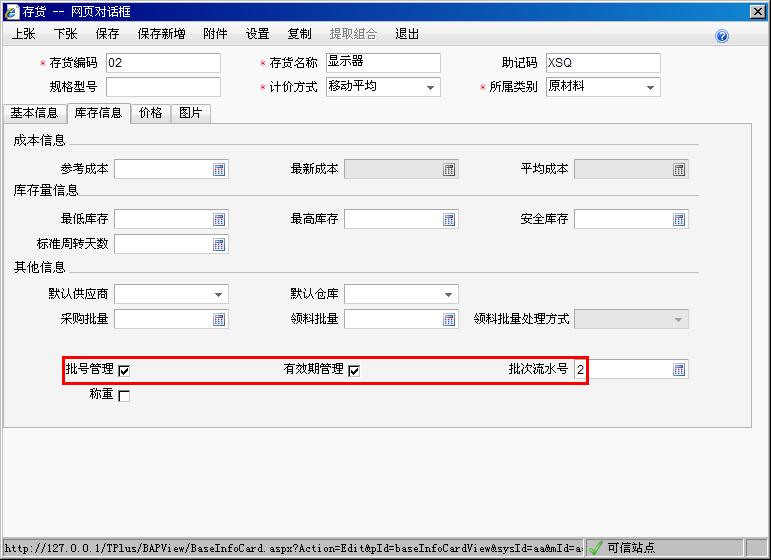The image size is (771, 560).
Task: Enable the 称重 checkbox
Action: [x=124, y=396]
